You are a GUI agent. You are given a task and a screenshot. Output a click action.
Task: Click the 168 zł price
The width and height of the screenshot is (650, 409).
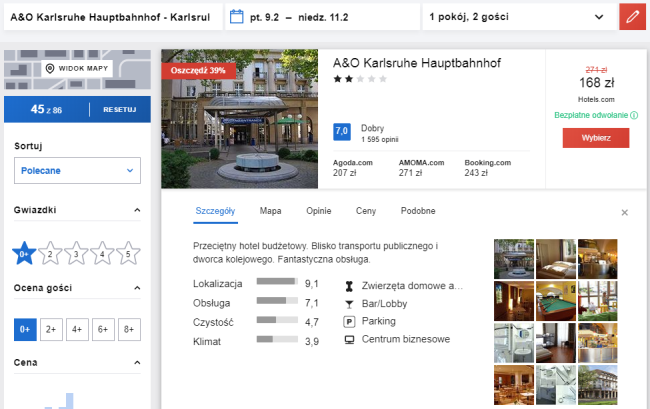tap(597, 83)
